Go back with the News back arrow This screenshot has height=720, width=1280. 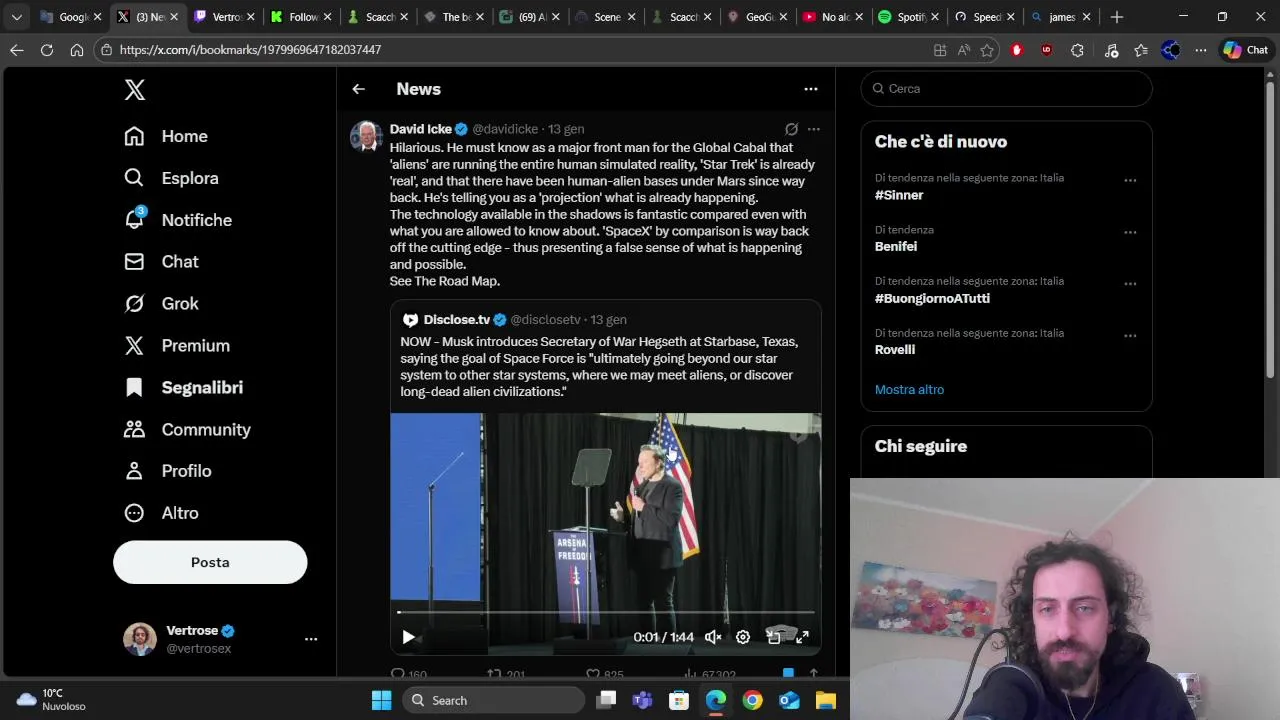(358, 89)
